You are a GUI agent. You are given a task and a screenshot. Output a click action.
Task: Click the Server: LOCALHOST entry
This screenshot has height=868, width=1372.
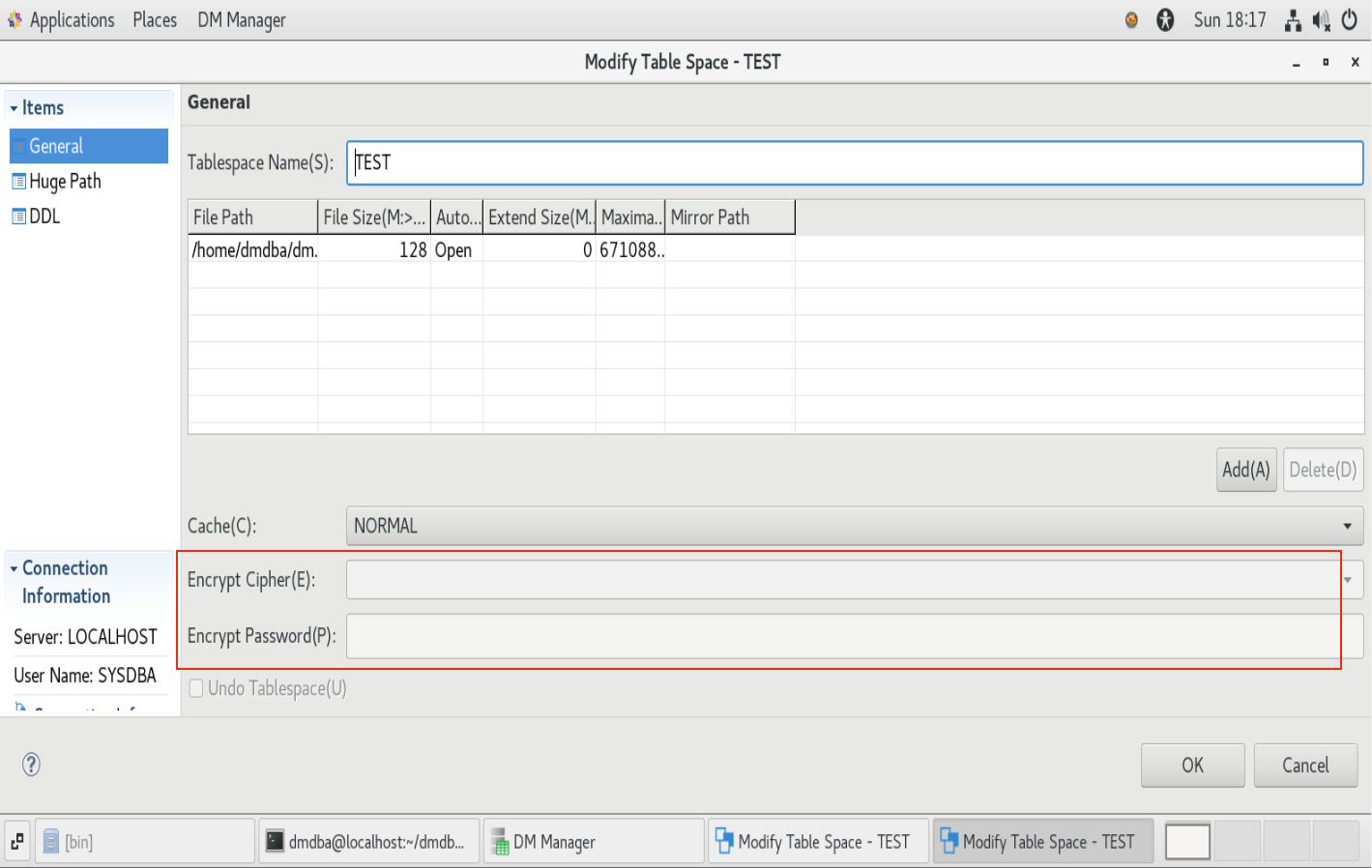pyautogui.click(x=85, y=637)
